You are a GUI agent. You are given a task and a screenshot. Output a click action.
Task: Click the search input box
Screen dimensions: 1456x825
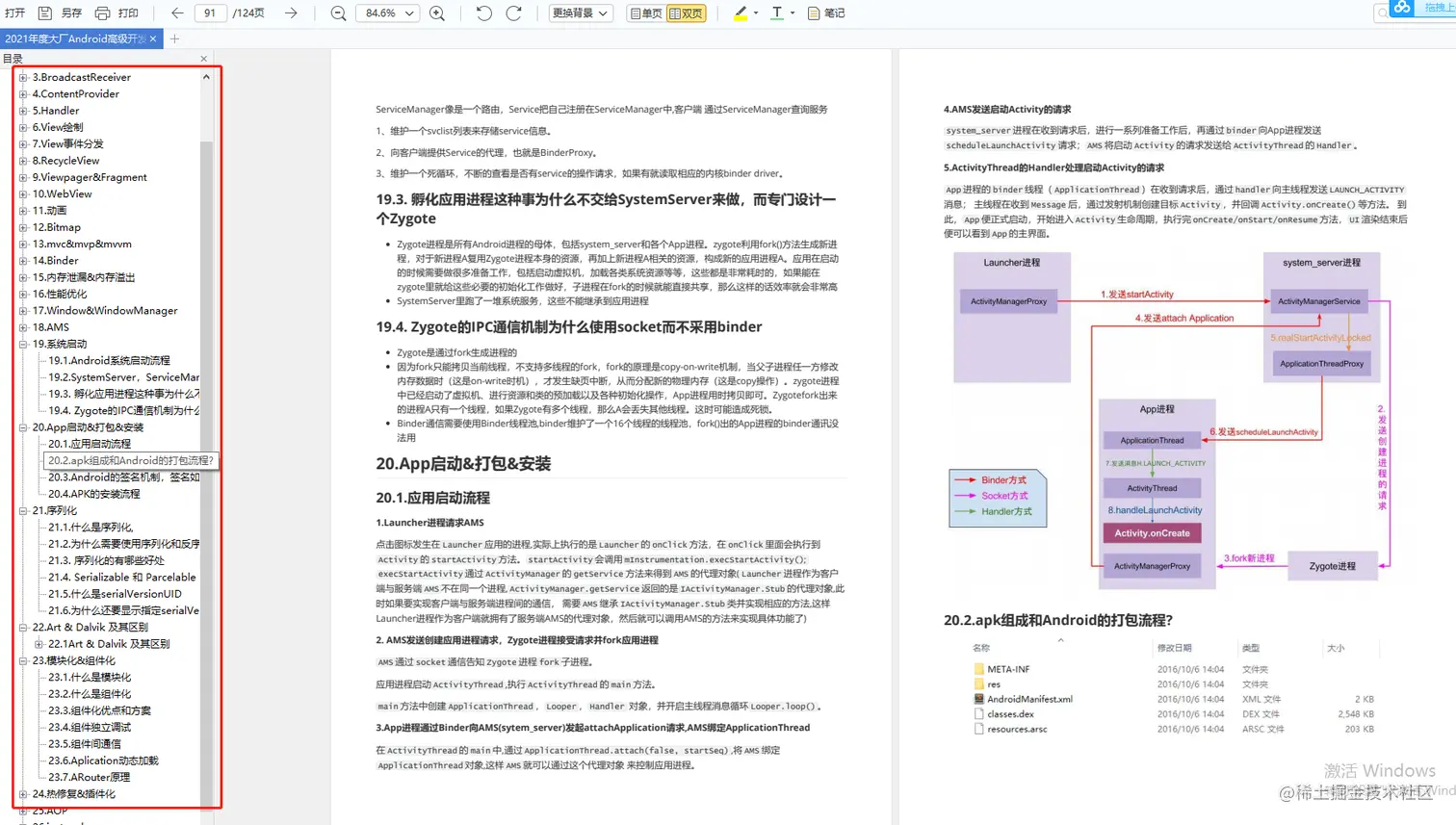point(1414,13)
